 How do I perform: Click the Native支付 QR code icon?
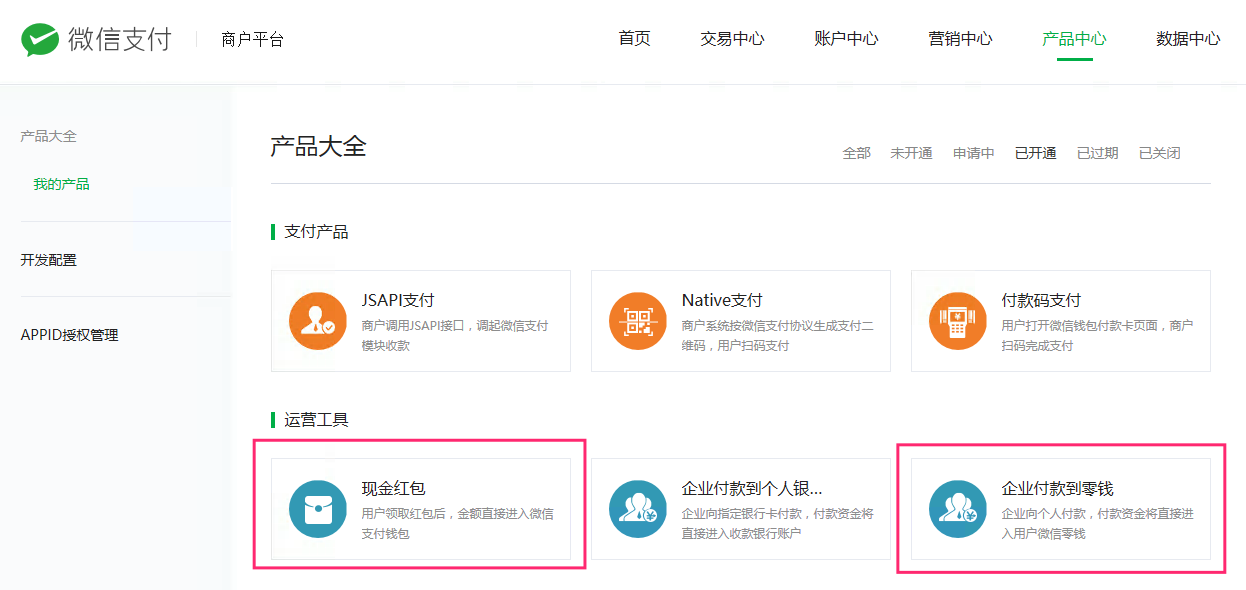click(x=638, y=321)
